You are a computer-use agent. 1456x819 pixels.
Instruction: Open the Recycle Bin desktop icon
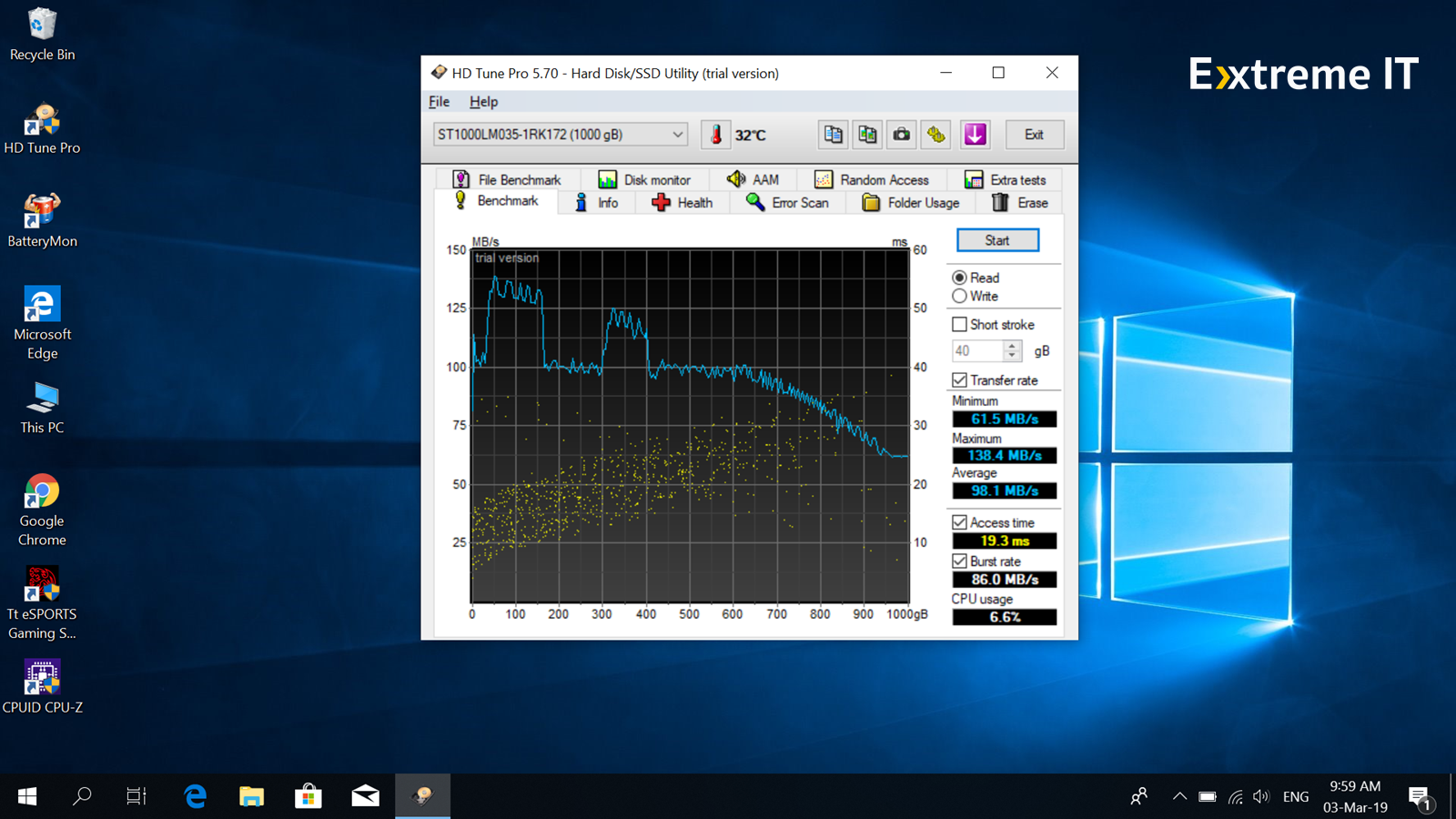pos(42,35)
